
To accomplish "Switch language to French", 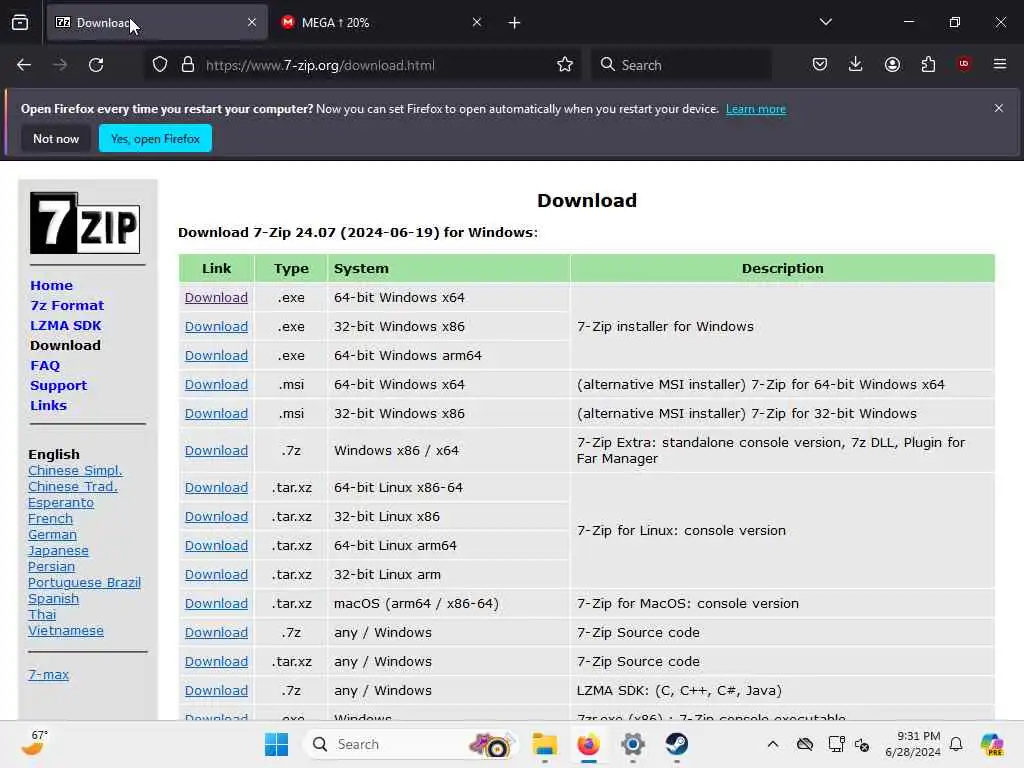I will click(x=50, y=519).
